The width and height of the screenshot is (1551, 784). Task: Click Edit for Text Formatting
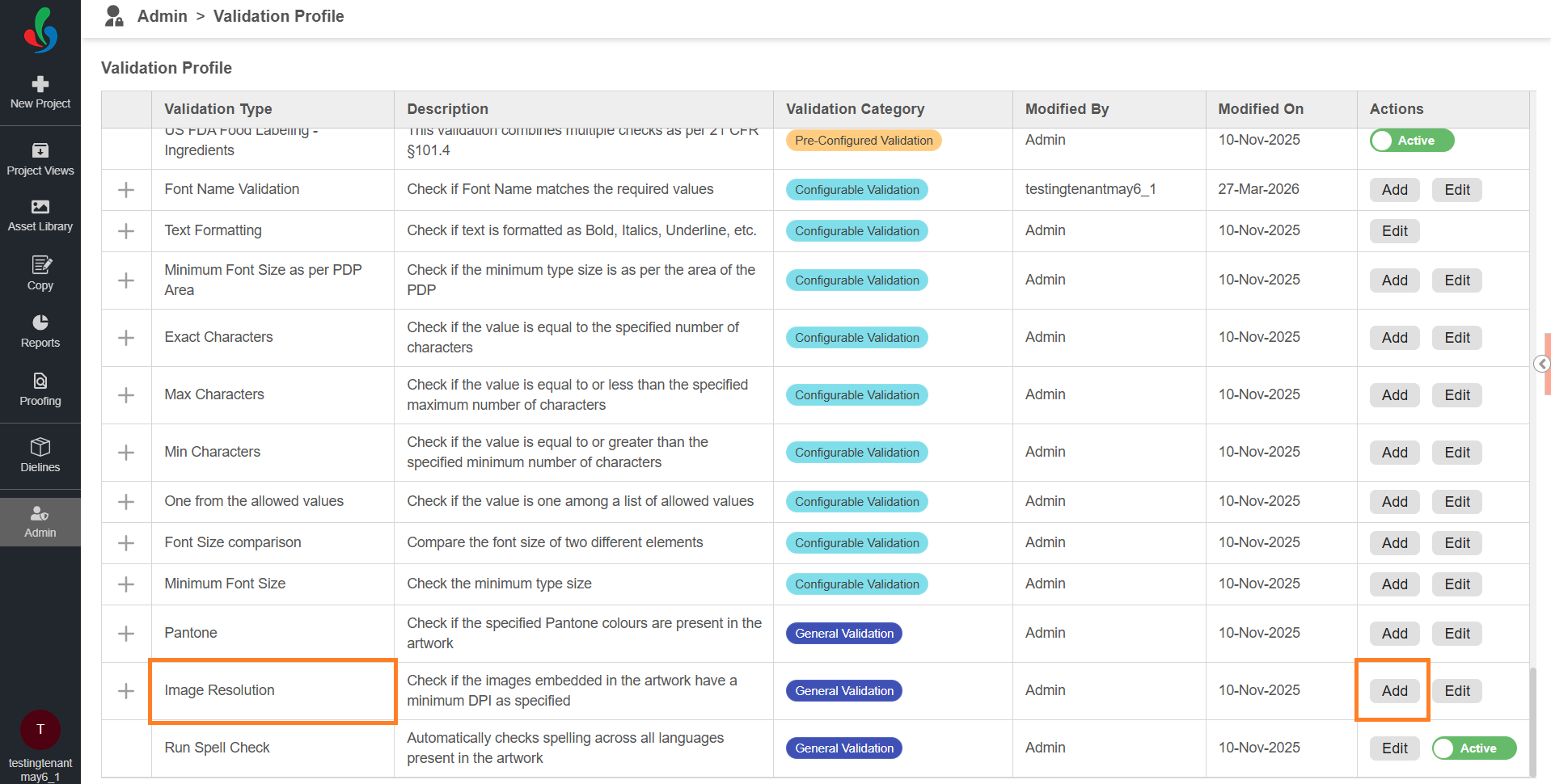click(1394, 231)
